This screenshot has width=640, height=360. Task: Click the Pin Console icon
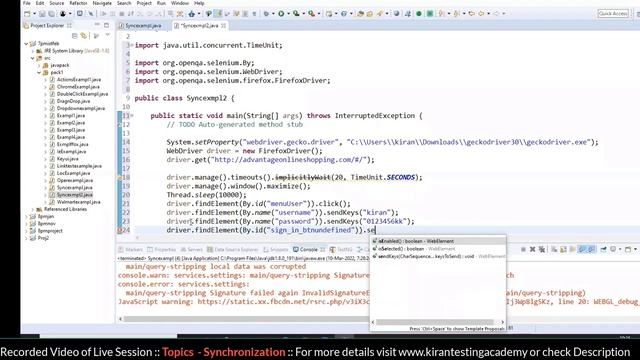[x=603, y=249]
